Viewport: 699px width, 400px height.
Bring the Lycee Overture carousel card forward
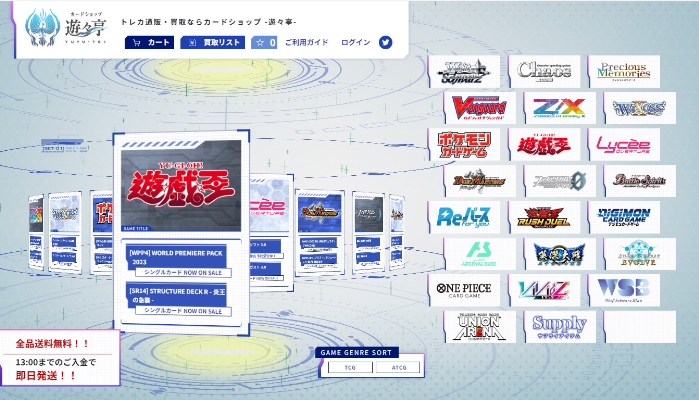pyautogui.click(x=271, y=232)
